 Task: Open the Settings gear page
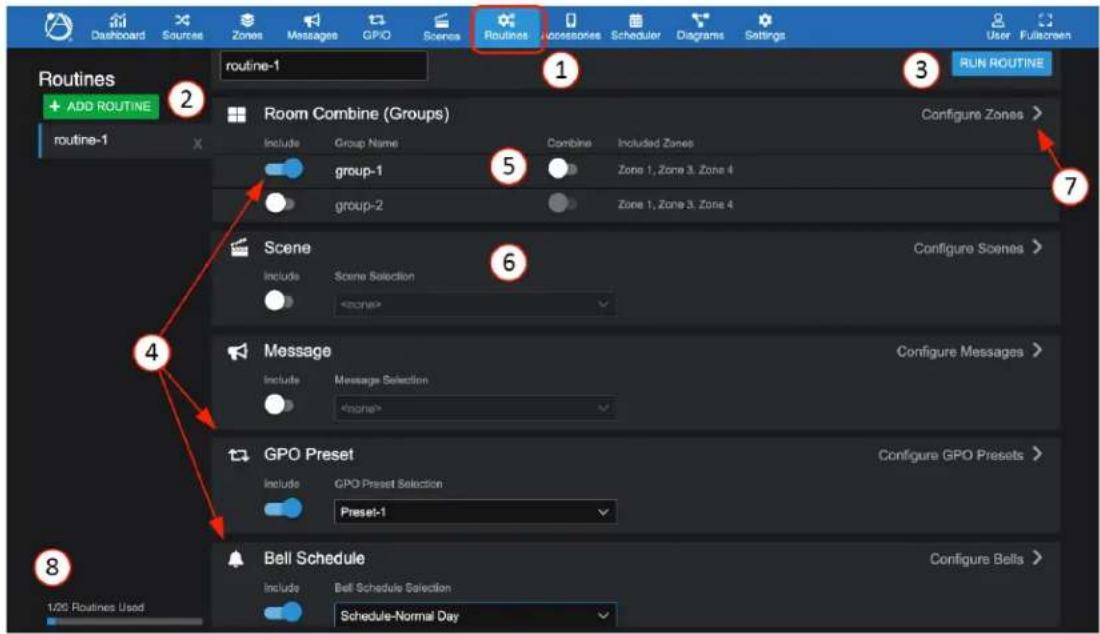pyautogui.click(x=765, y=27)
